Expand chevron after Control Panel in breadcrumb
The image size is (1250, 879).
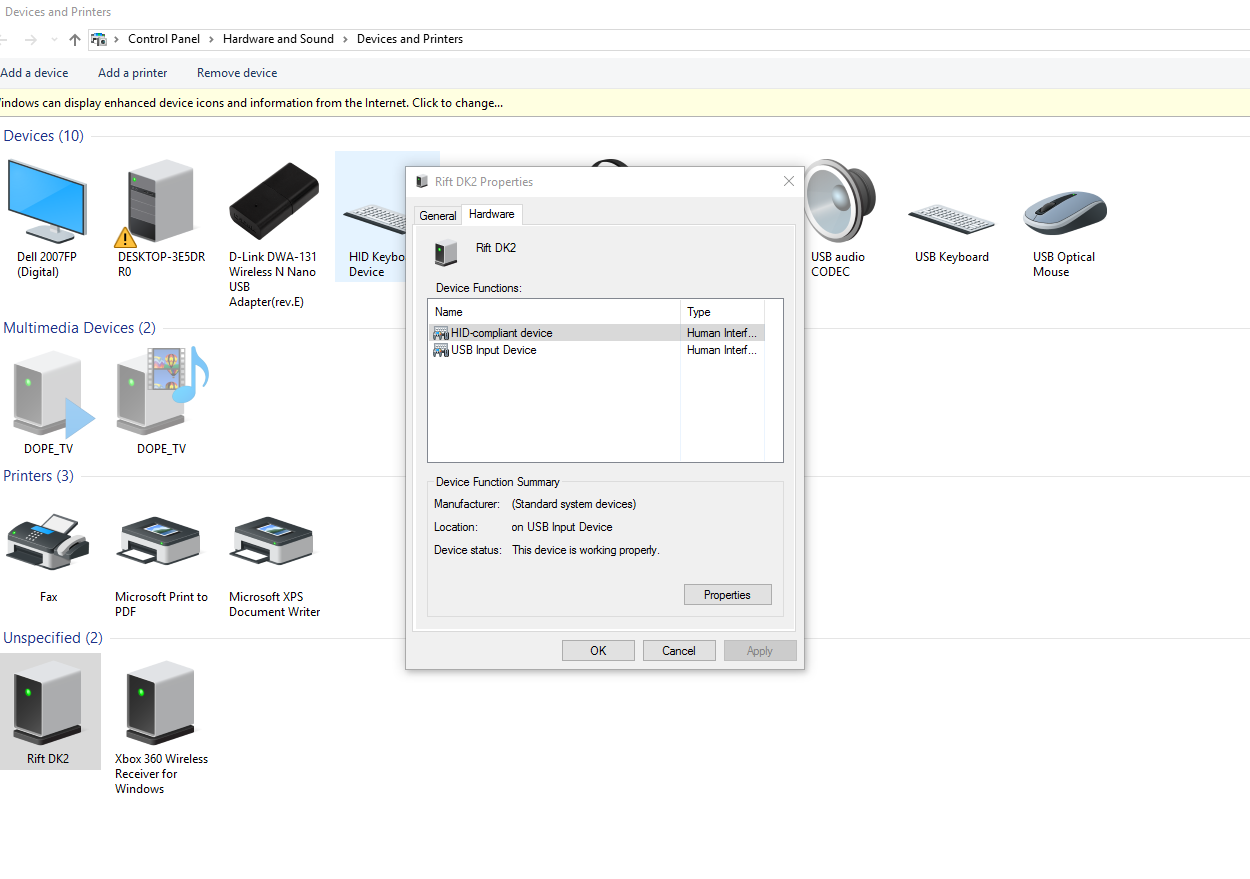(211, 39)
